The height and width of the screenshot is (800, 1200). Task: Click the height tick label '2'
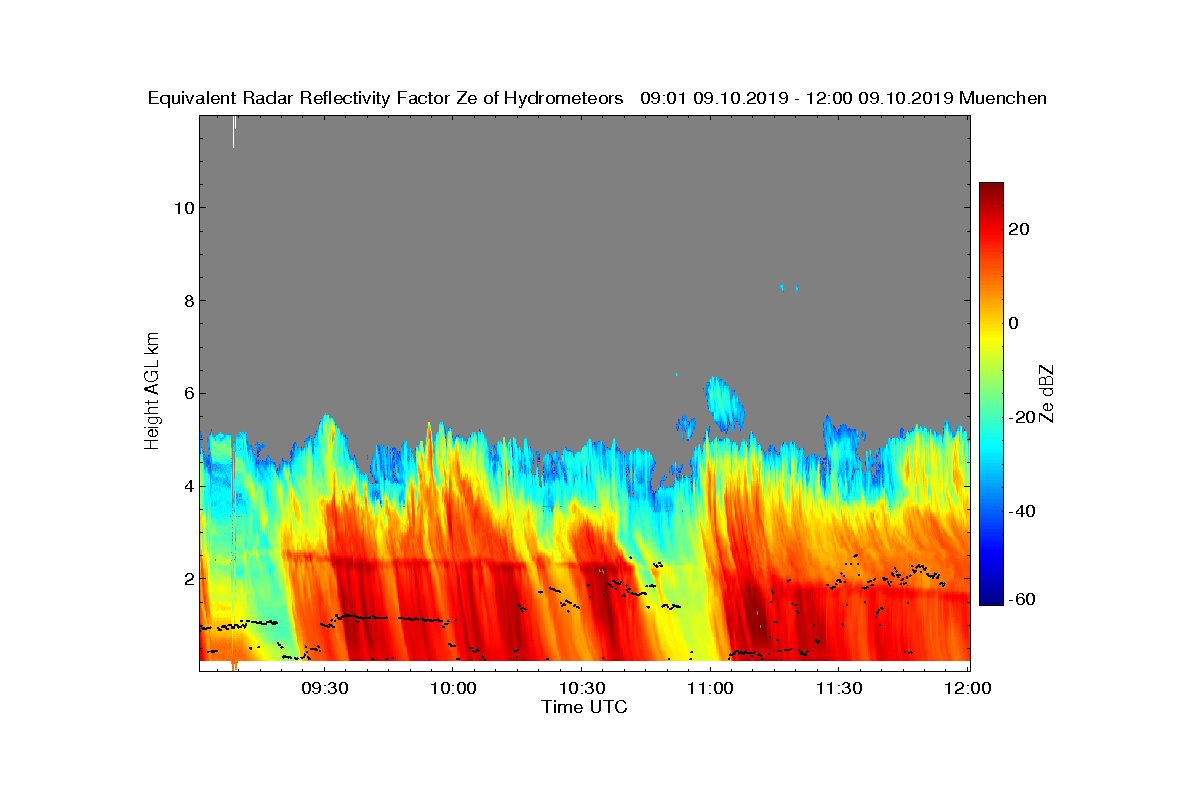tap(187, 578)
